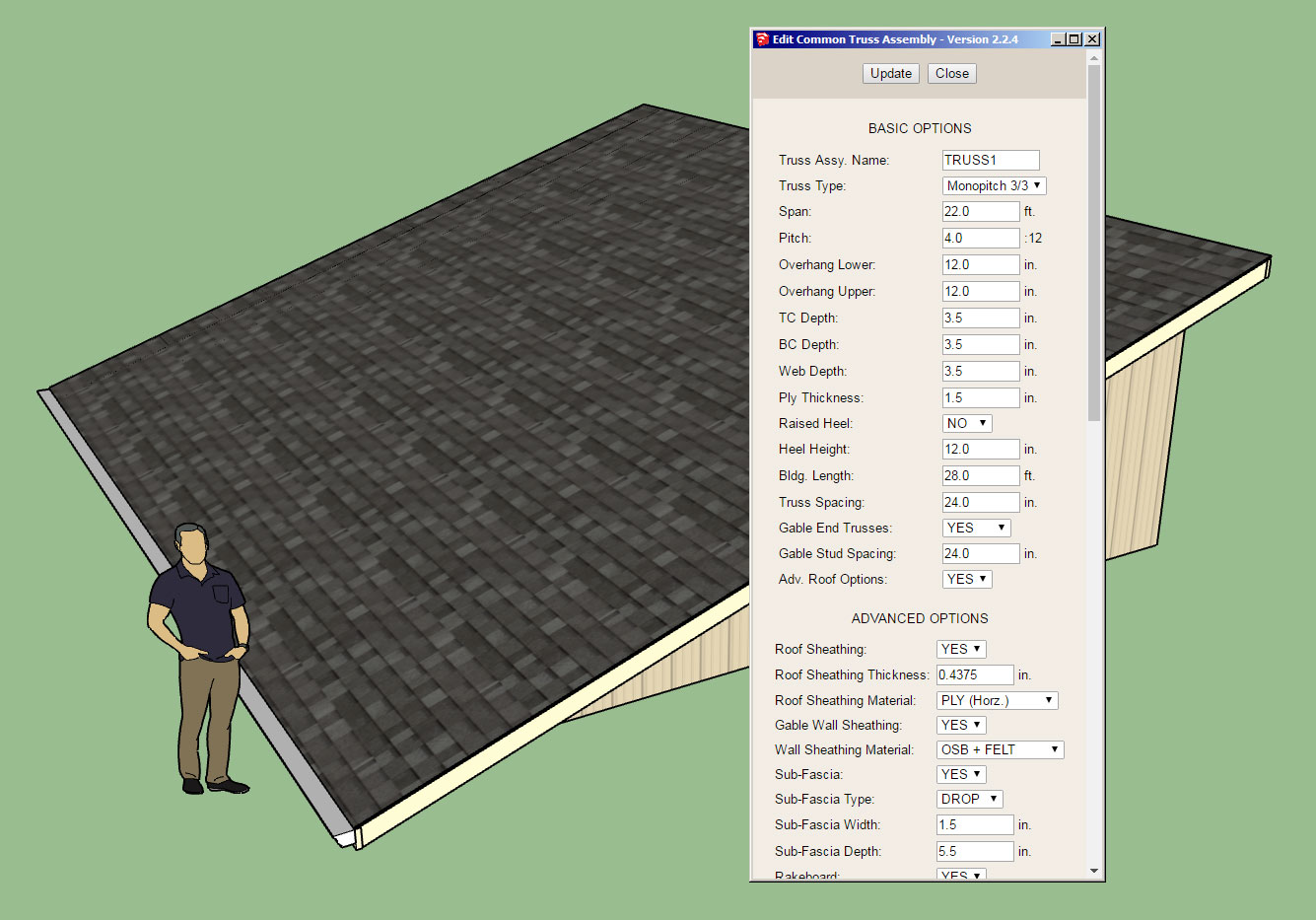This screenshot has width=1316, height=920.
Task: Open the Wall Sheathing Material dropdown
Action: 1000,749
